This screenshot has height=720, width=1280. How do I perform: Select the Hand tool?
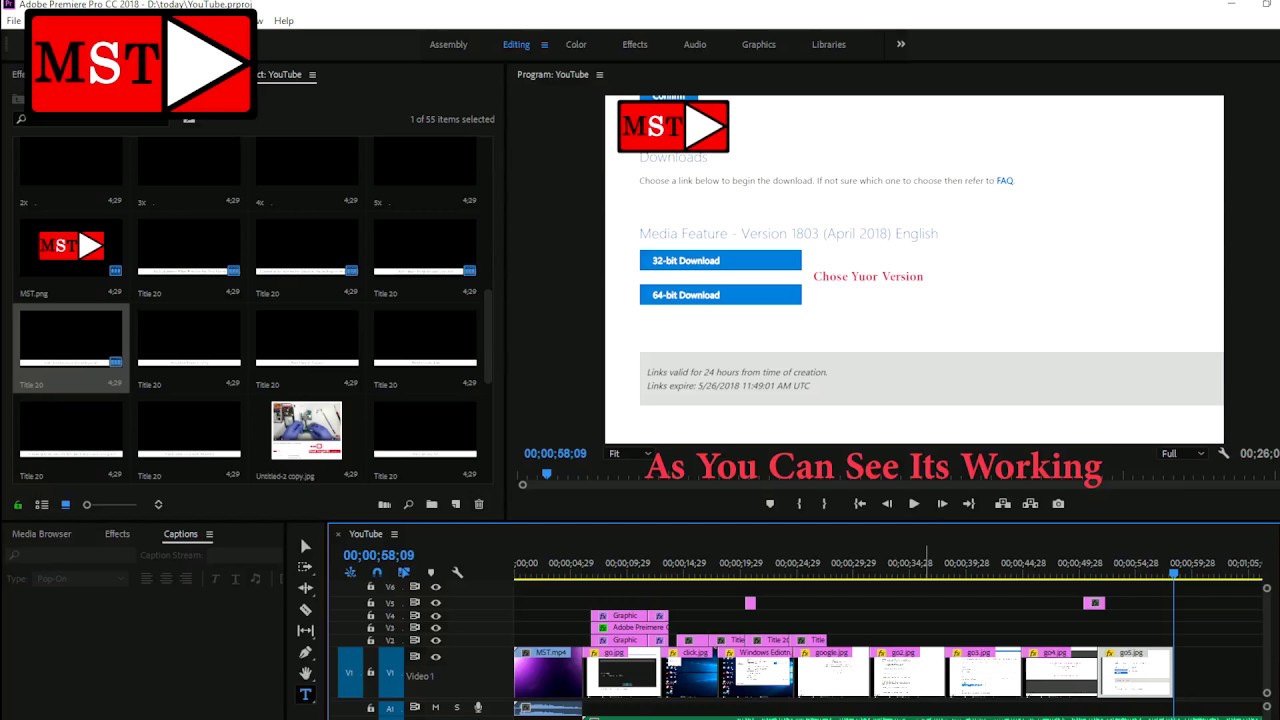tap(305, 673)
